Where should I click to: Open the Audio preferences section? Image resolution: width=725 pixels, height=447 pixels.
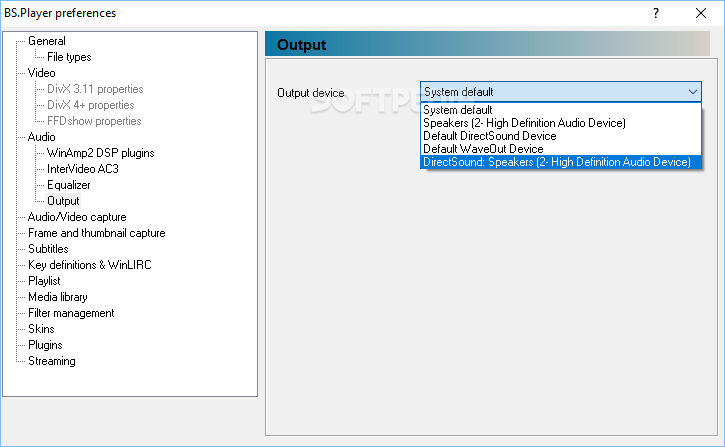tap(42, 137)
